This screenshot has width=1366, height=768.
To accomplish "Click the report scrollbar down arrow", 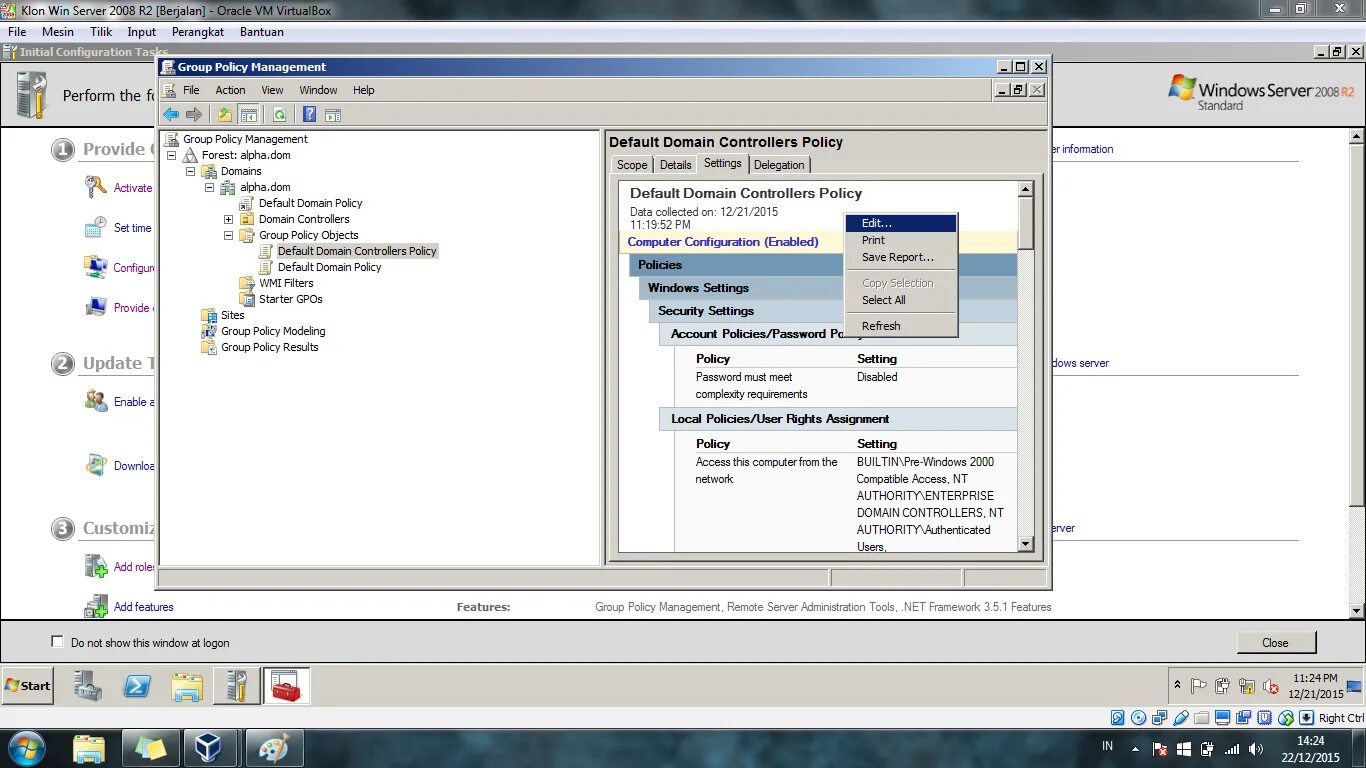I will pos(1025,544).
